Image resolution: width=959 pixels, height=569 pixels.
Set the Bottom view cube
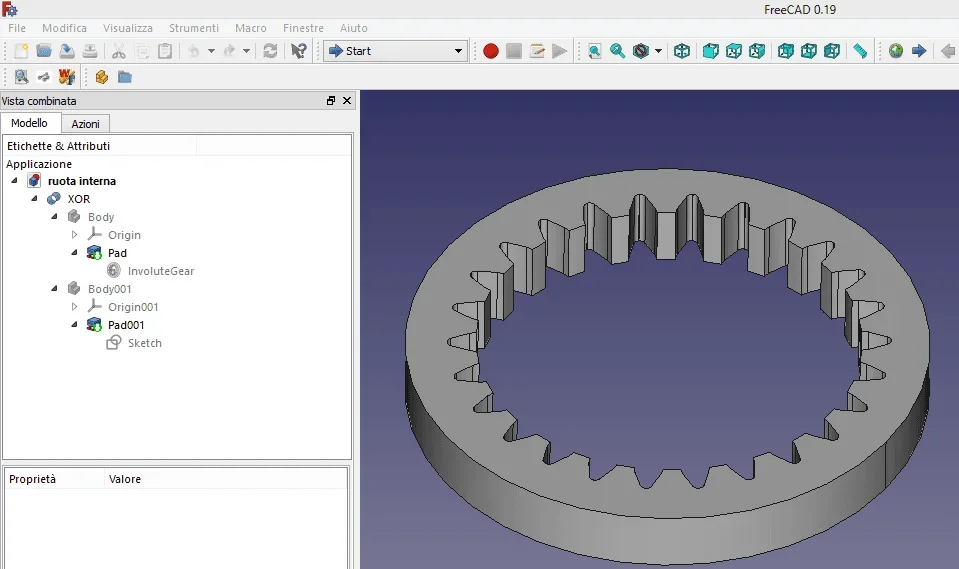[809, 51]
